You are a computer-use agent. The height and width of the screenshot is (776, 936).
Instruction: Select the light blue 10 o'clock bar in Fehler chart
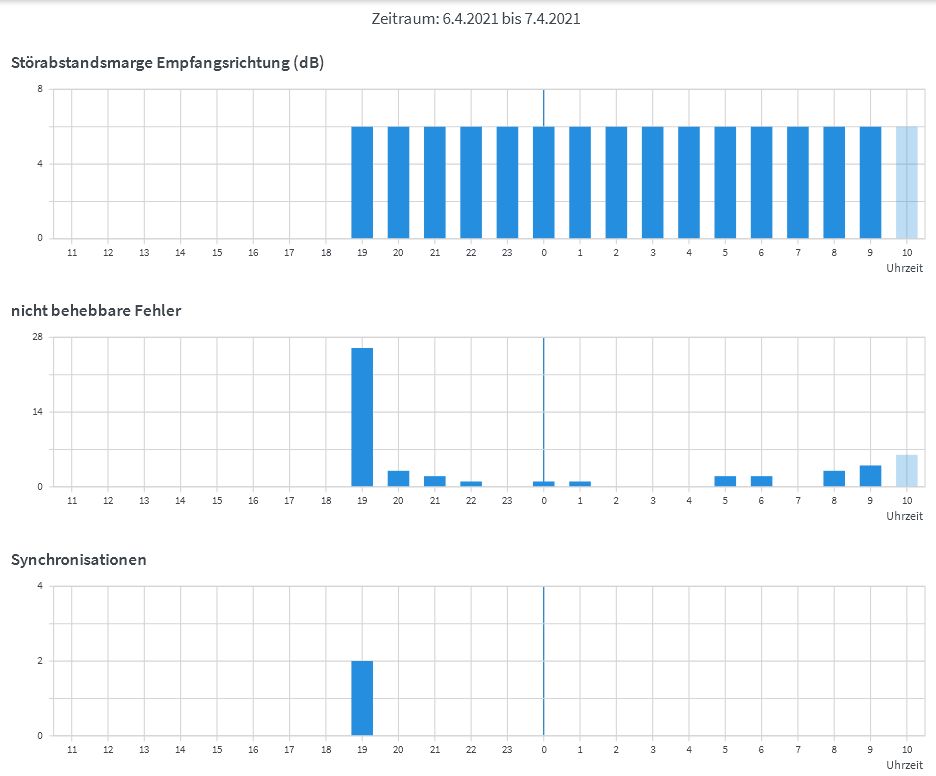click(x=906, y=471)
